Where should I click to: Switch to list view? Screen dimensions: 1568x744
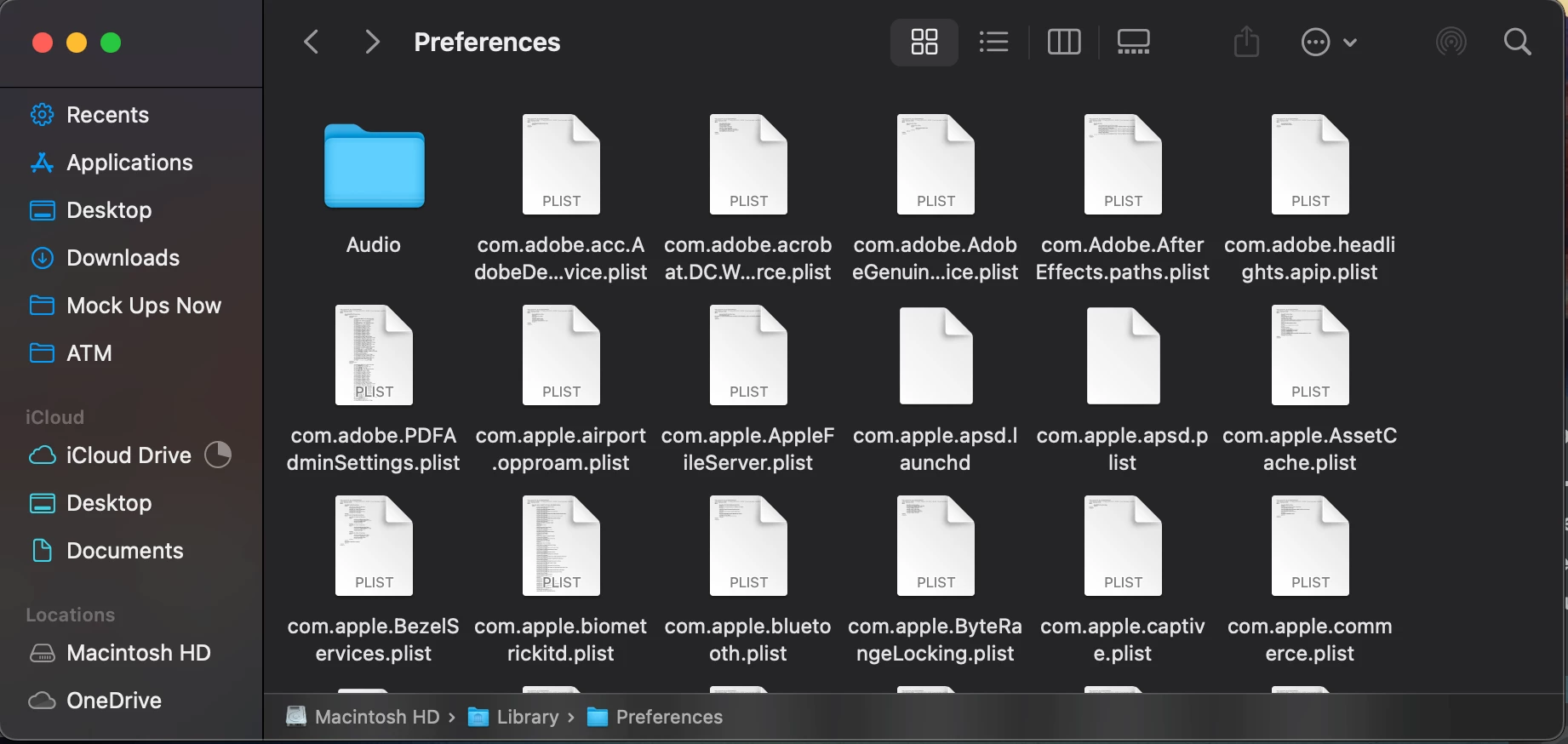click(x=993, y=42)
